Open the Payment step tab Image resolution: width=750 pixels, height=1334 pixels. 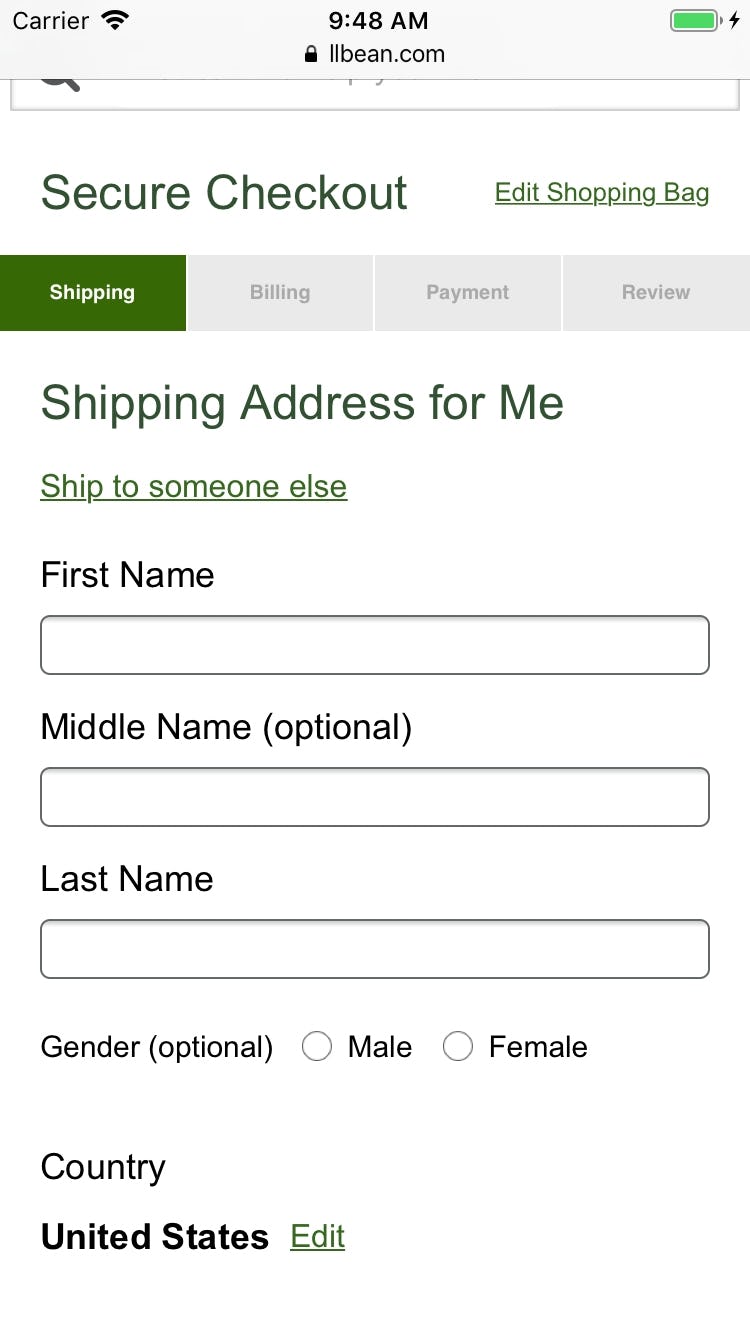(x=467, y=292)
